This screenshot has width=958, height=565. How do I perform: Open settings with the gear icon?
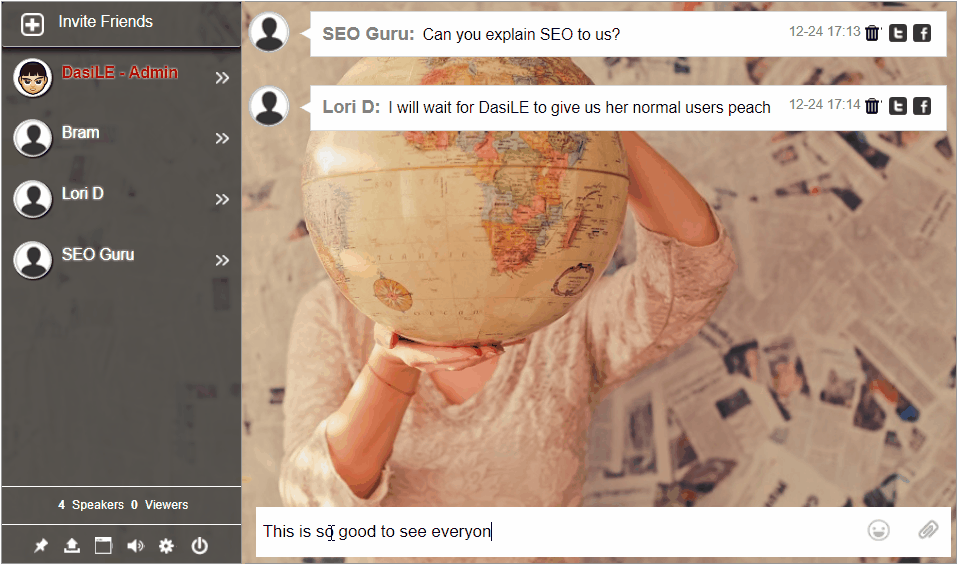tap(166, 545)
